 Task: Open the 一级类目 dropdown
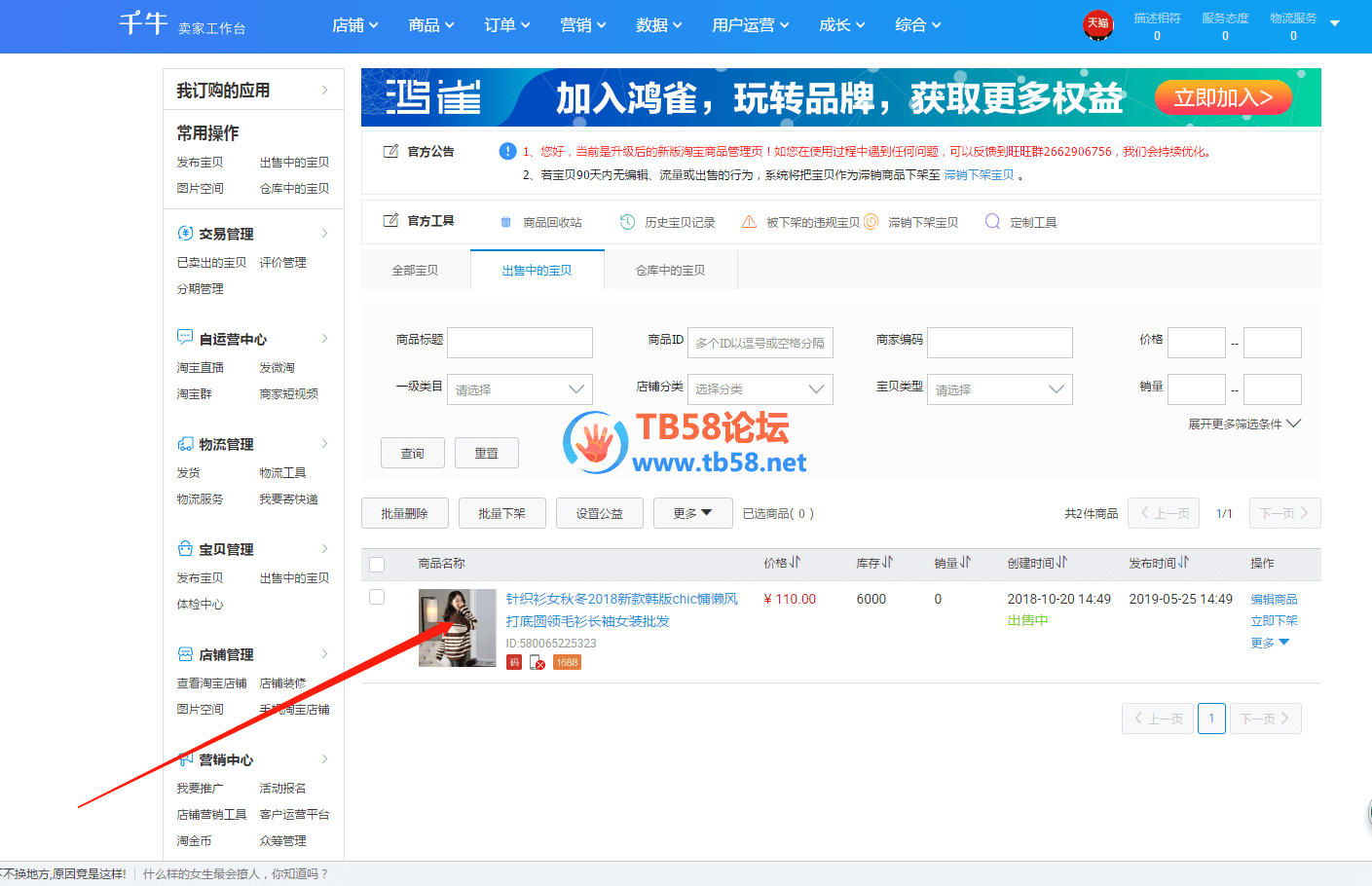click(x=520, y=389)
